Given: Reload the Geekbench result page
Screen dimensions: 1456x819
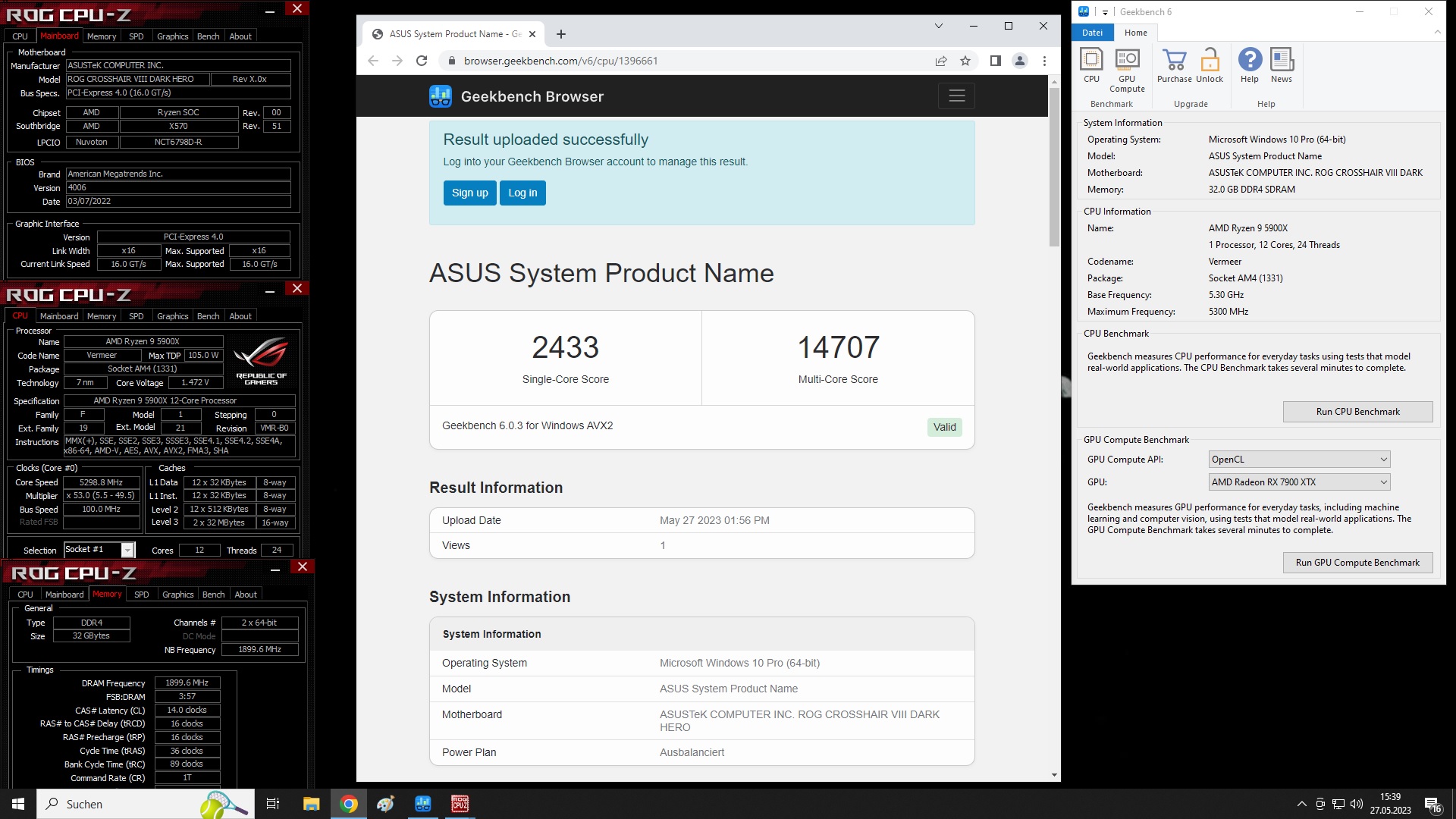Looking at the screenshot, I should (x=422, y=61).
